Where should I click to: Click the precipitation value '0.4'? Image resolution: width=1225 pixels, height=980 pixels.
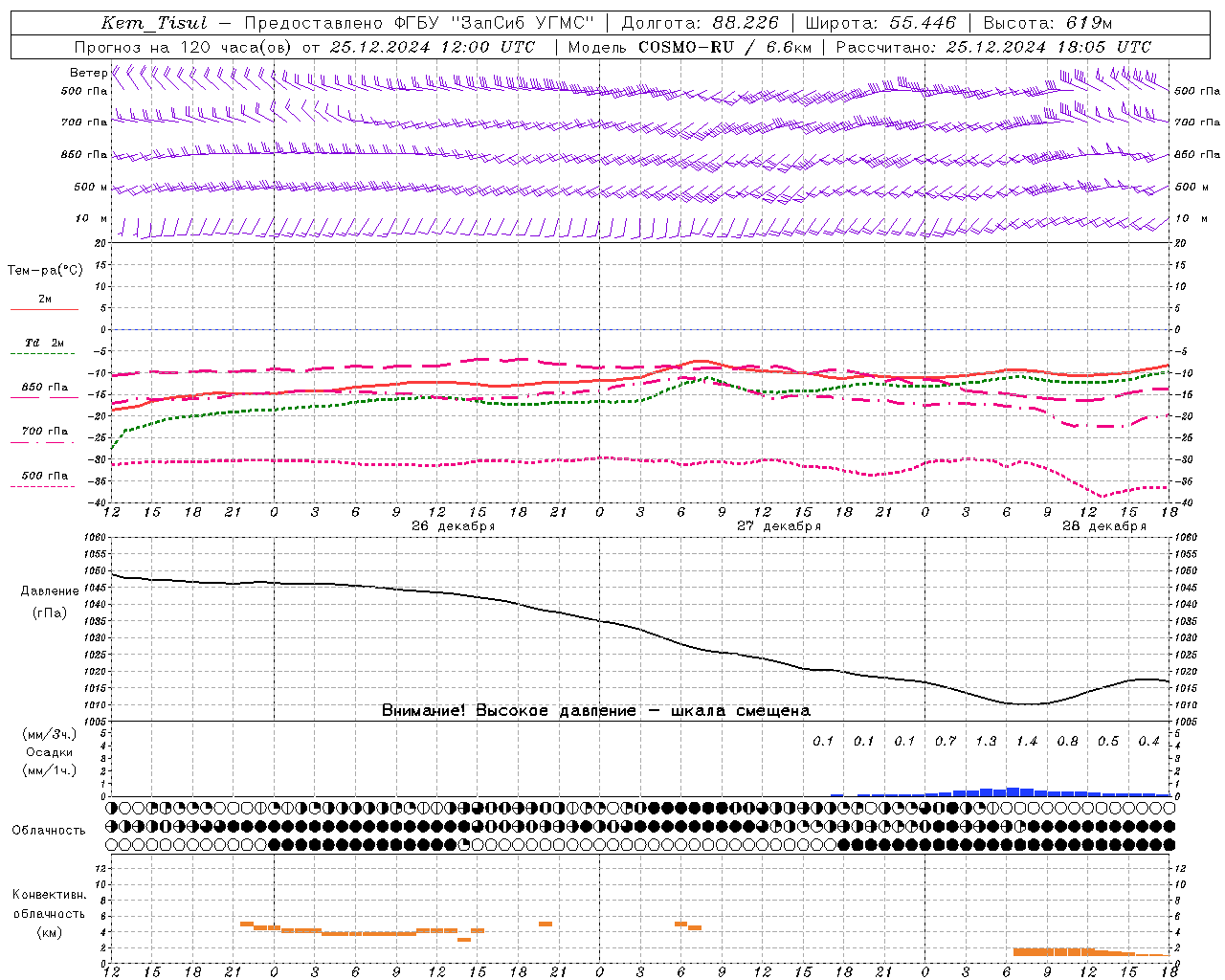(x=1148, y=741)
